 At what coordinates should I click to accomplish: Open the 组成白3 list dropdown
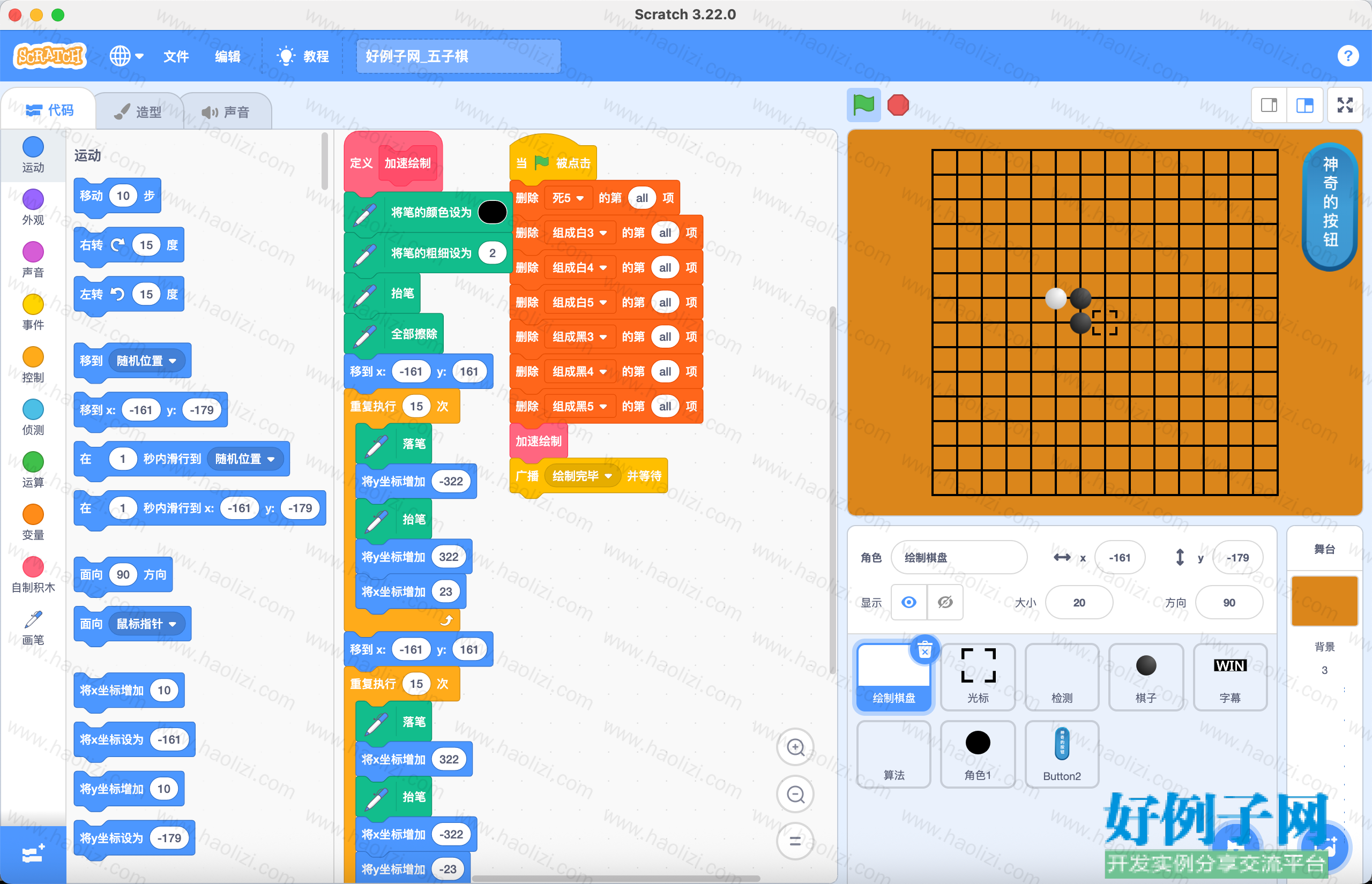click(x=579, y=233)
